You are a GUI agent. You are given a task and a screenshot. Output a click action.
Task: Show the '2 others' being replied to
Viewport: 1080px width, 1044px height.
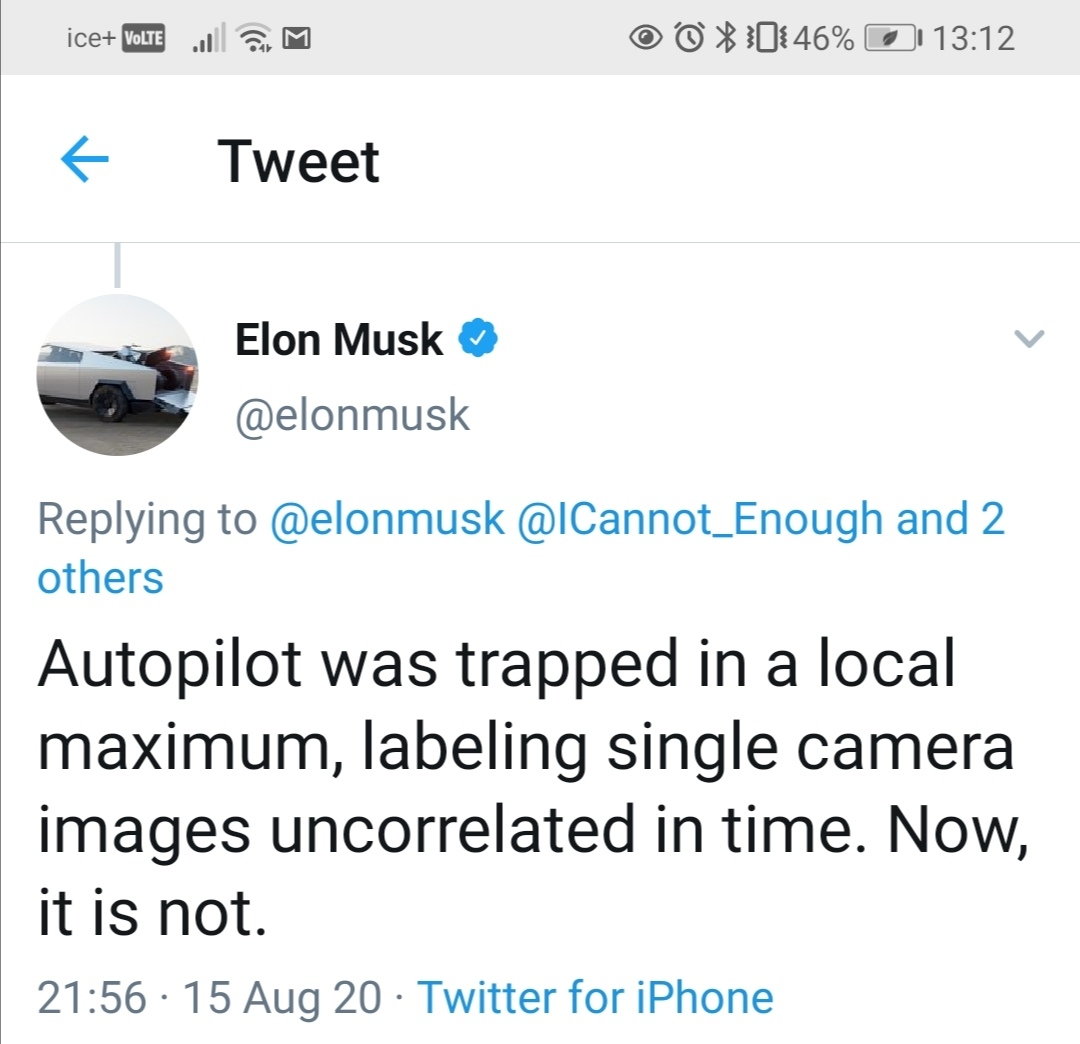pos(521,547)
